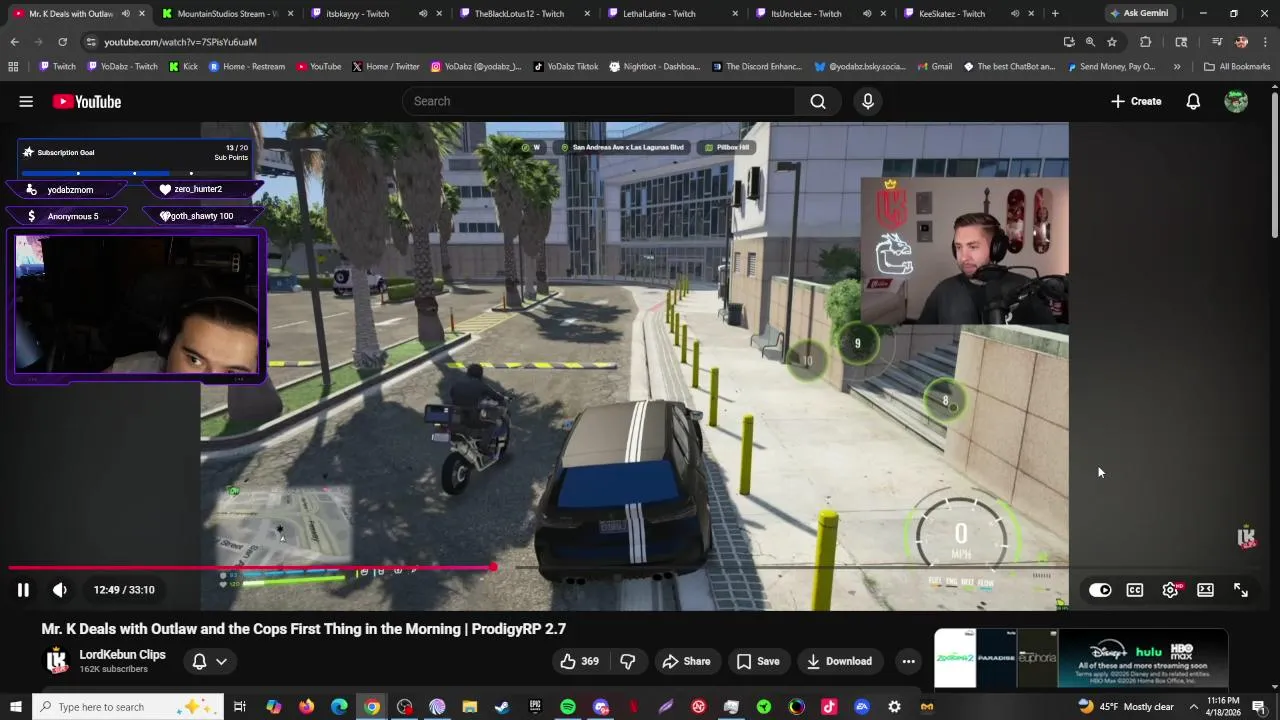Open Firefox from the taskbar
Screen dimensions: 1280x720
click(x=306, y=707)
